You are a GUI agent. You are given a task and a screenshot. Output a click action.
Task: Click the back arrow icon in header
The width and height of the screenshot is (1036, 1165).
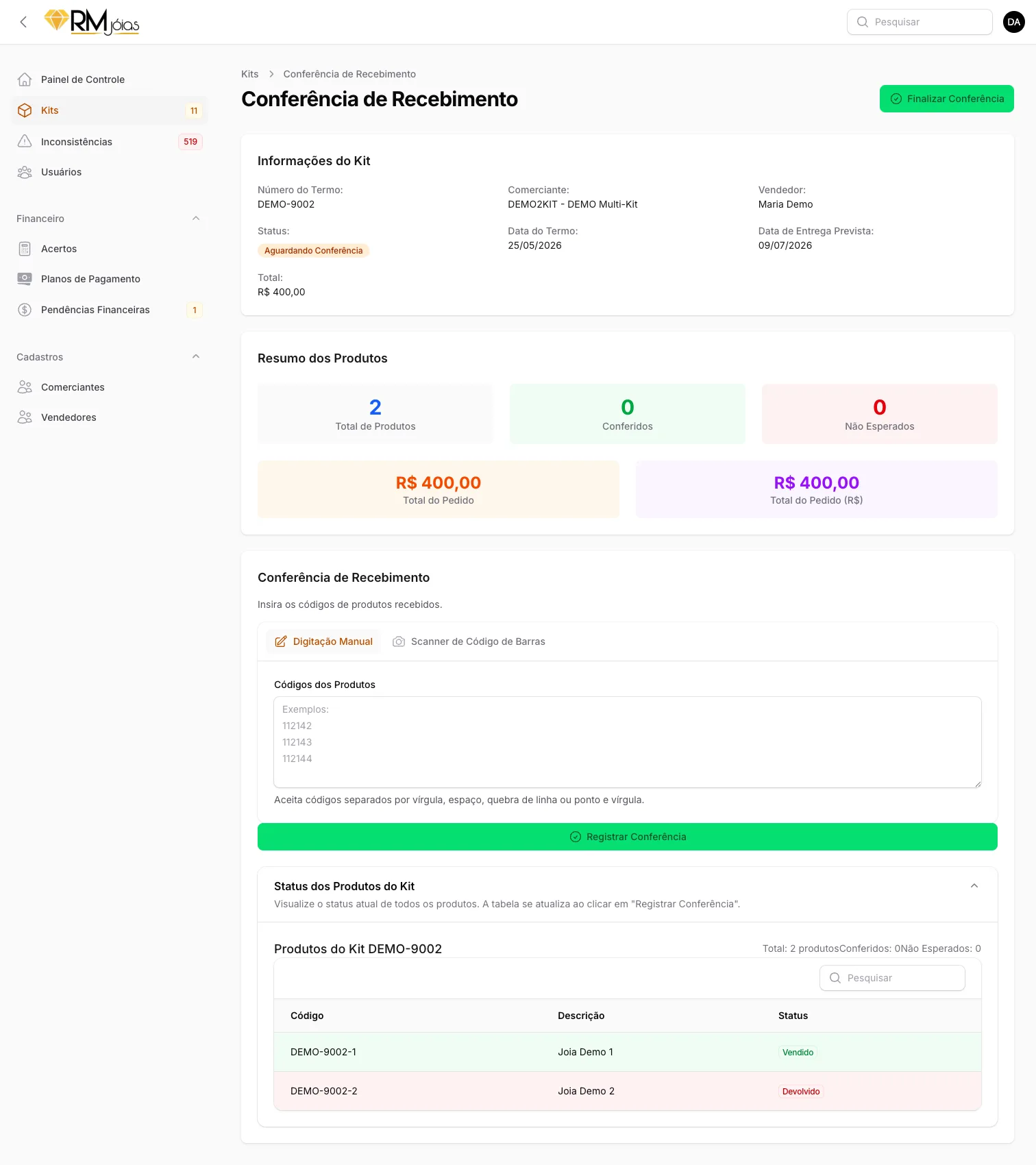[23, 22]
